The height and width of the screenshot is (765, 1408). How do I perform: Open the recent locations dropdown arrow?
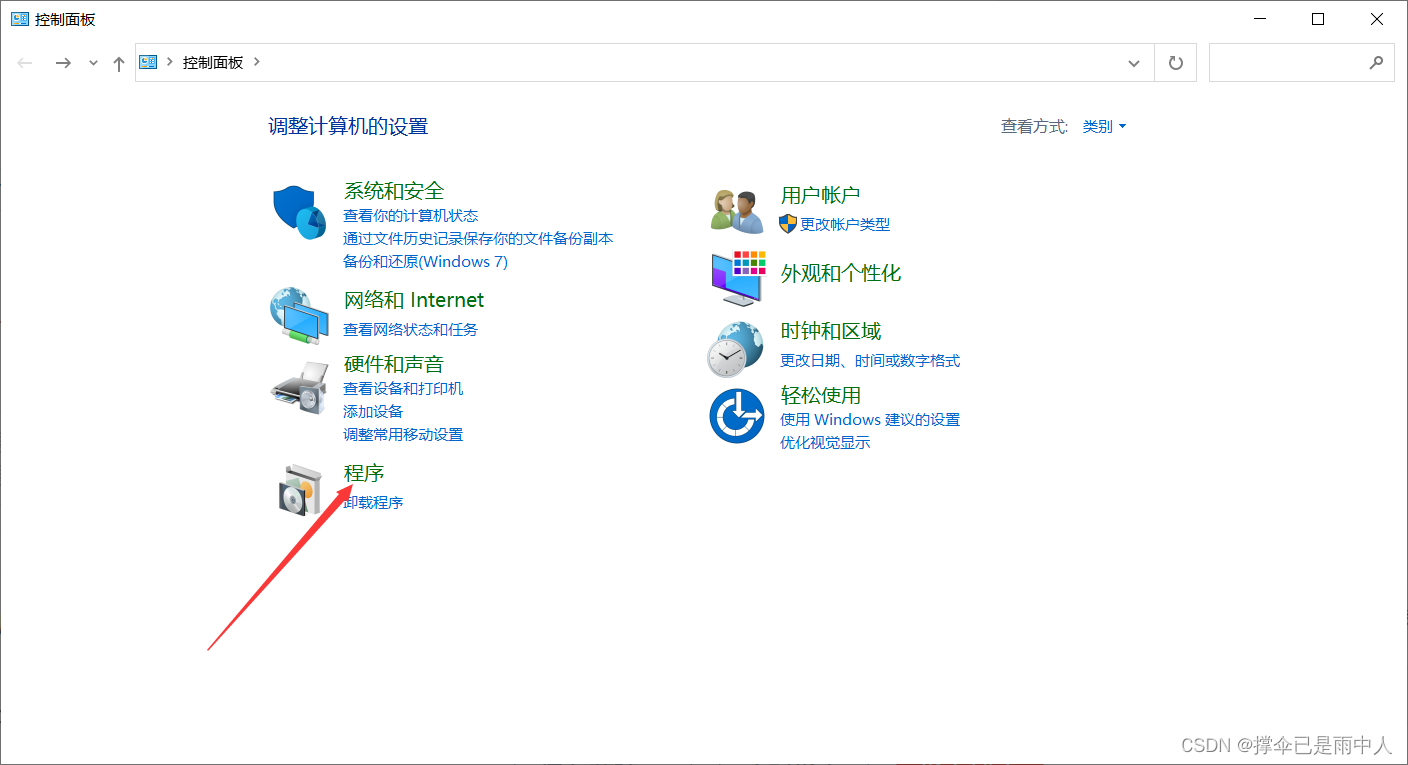tap(93, 63)
